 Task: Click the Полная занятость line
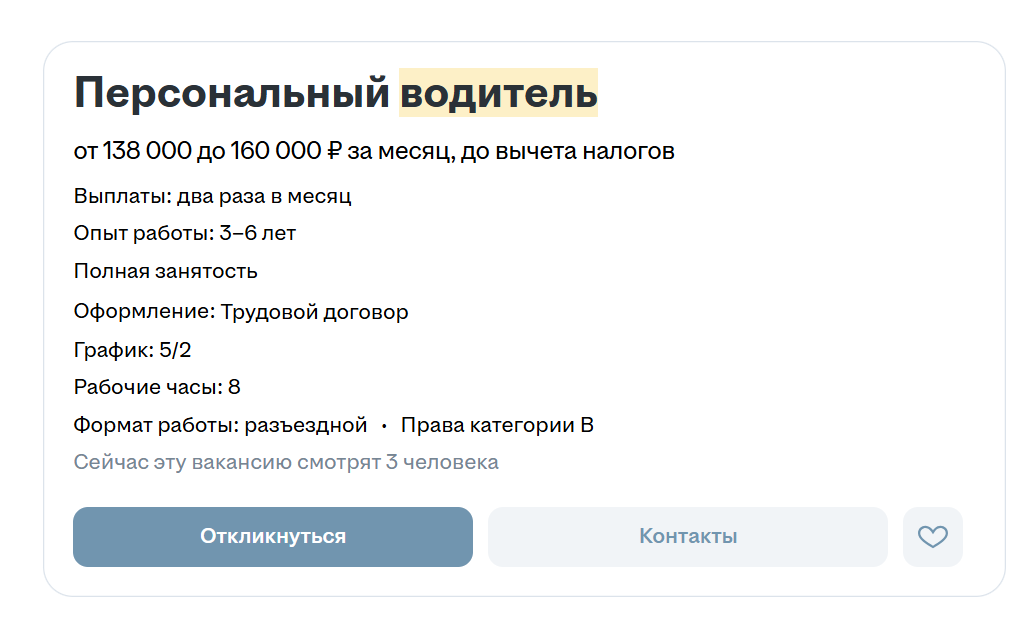click(x=165, y=271)
